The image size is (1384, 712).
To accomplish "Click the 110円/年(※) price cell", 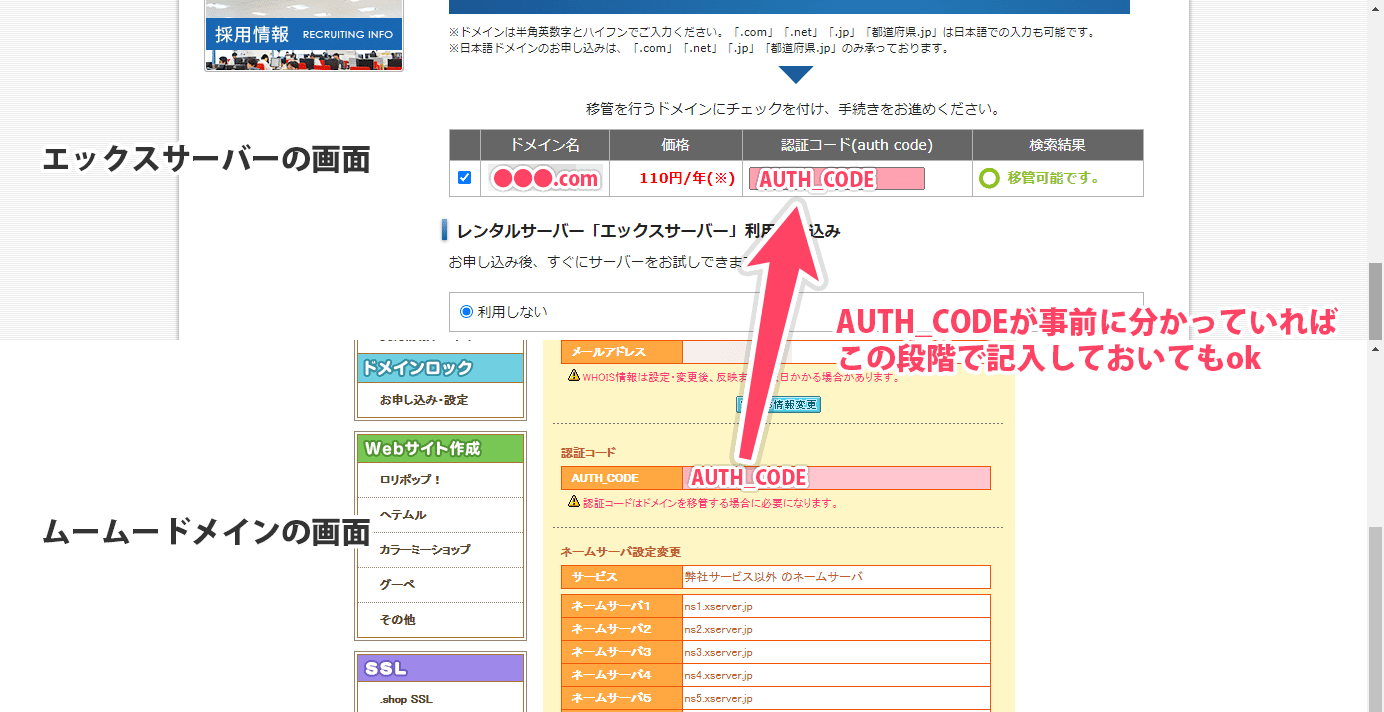I will pyautogui.click(x=676, y=179).
